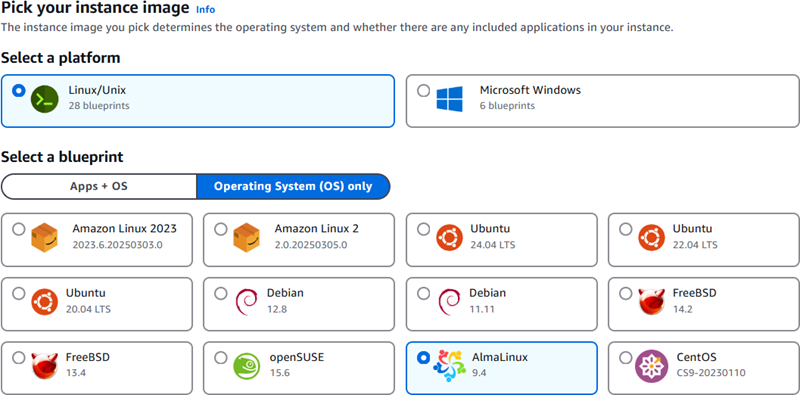Pick the Ubuntu 20.04 LTS radio button

(x=19, y=293)
